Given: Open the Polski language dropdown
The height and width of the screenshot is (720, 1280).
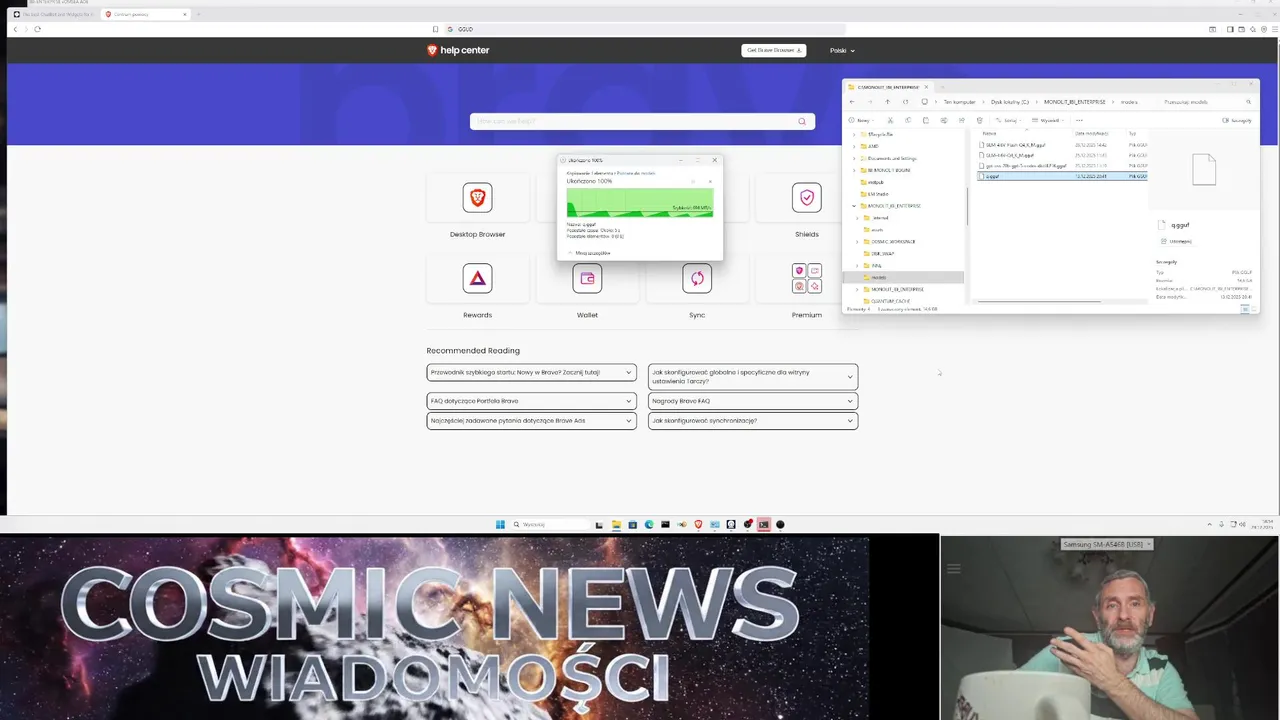Looking at the screenshot, I should click(x=842, y=50).
